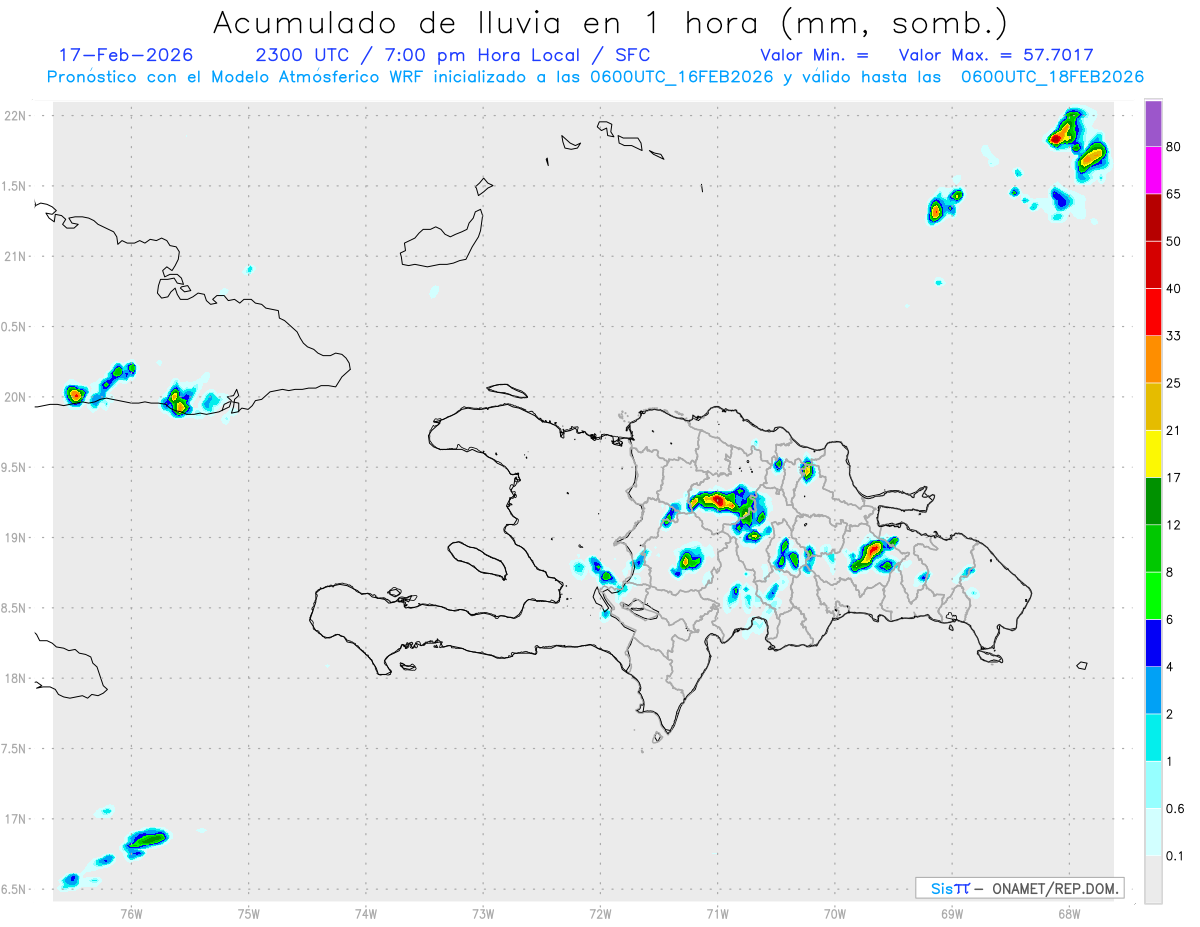Select the pale cyan swatch between 0.6 and 1
The width and height of the screenshot is (1200, 927).
coord(1153,785)
